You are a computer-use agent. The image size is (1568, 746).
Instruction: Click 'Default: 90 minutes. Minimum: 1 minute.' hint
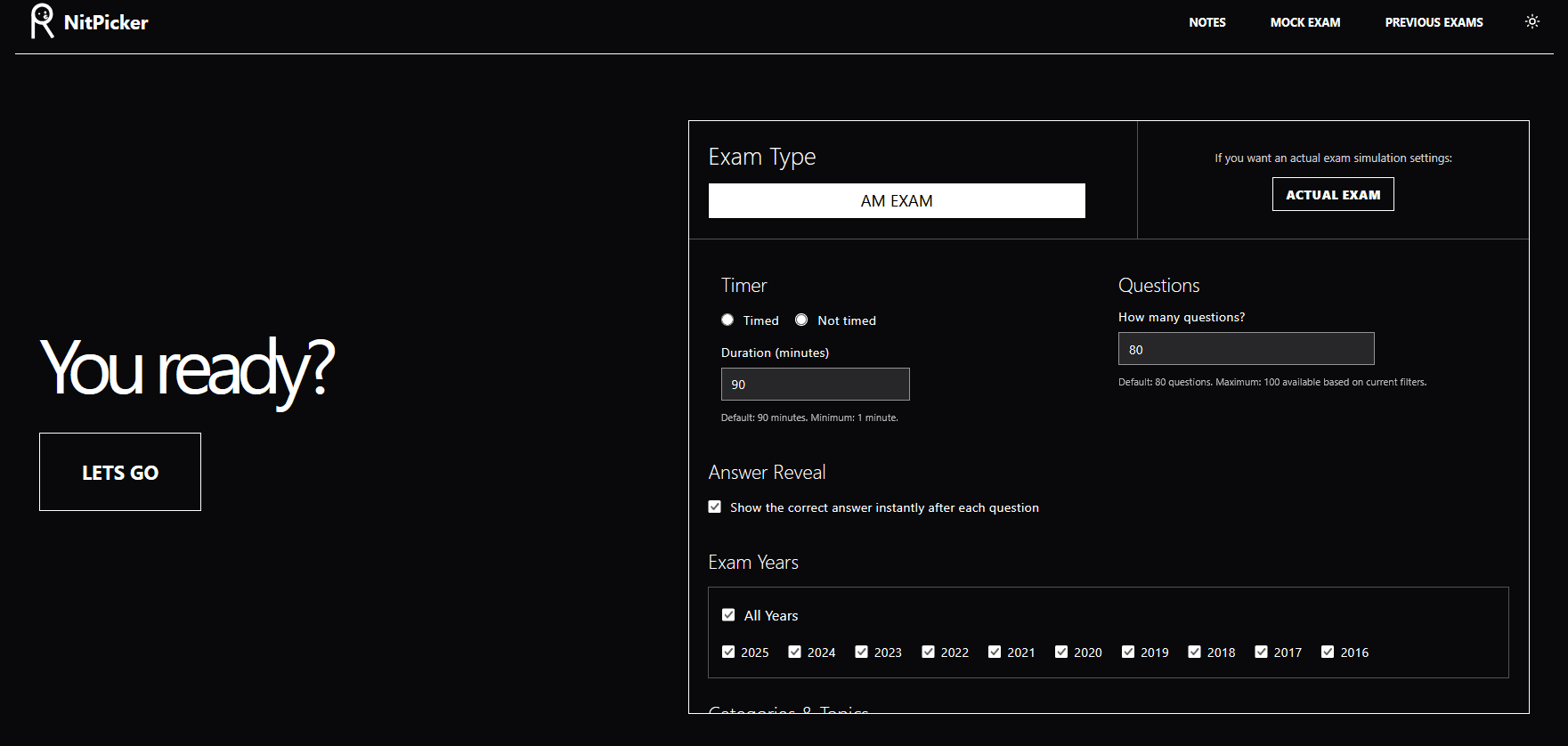[x=809, y=418]
